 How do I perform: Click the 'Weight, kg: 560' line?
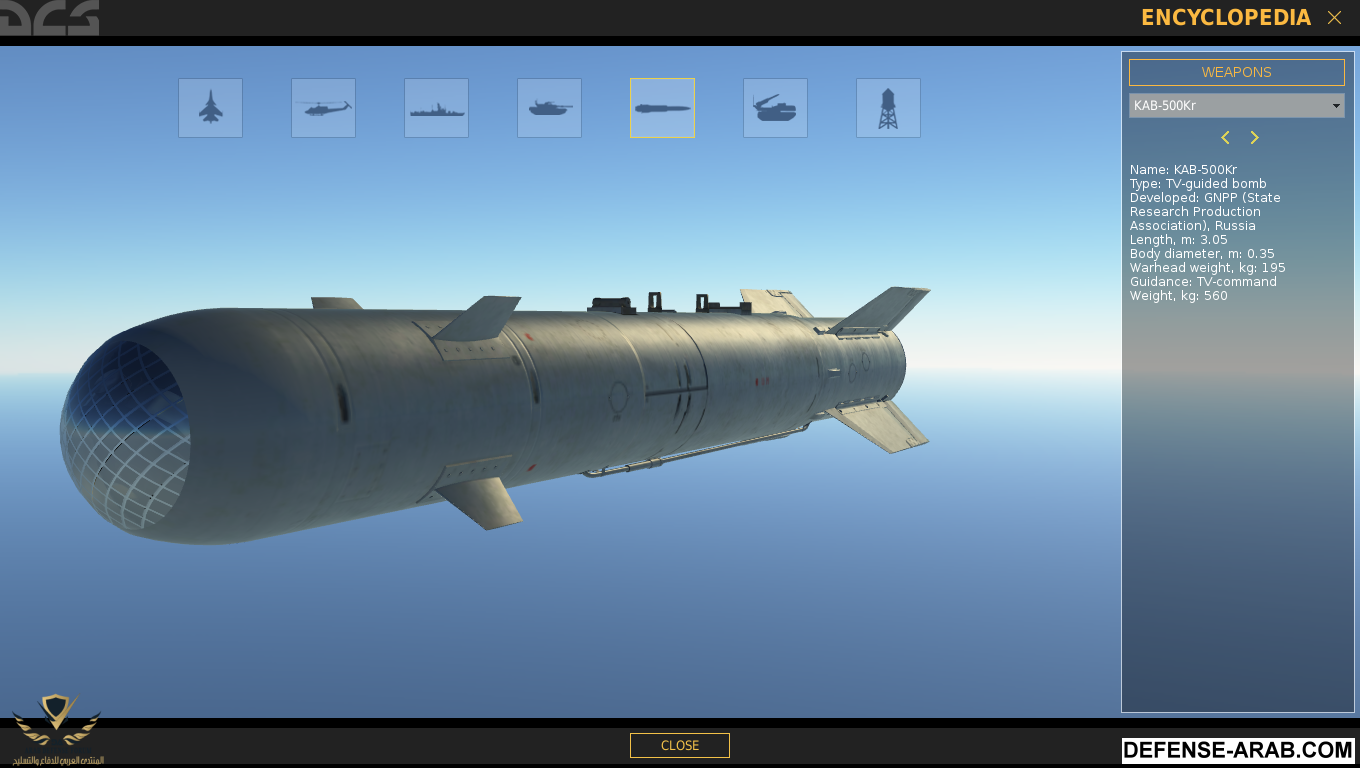click(x=1179, y=296)
